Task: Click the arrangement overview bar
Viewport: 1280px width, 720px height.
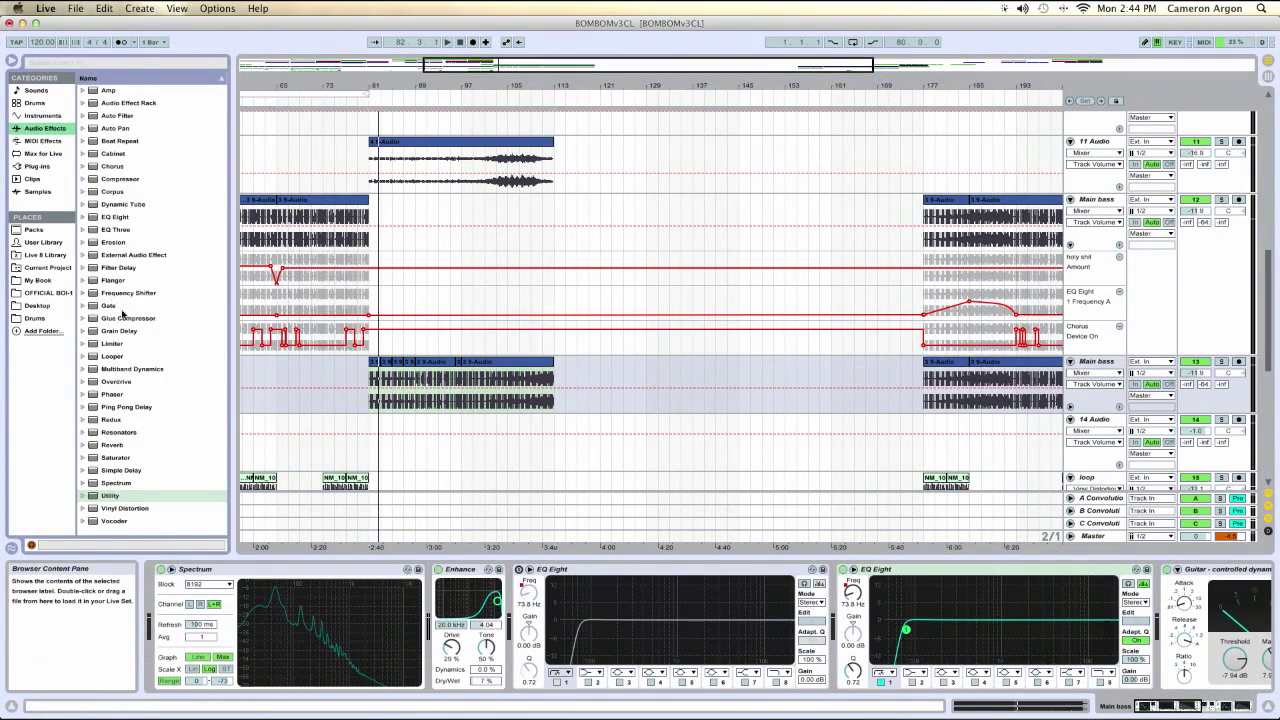Action: point(745,65)
